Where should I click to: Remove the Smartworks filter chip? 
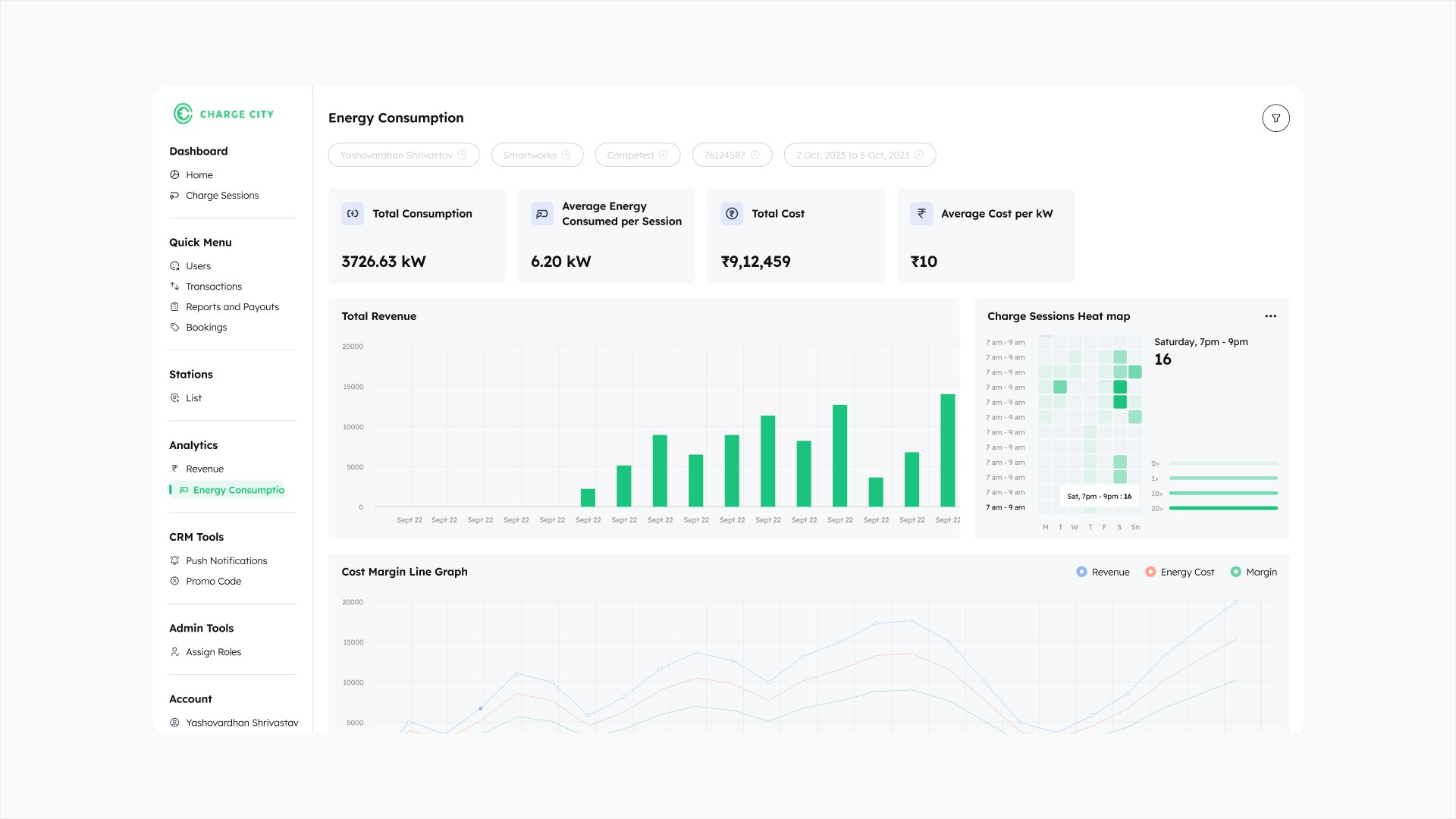tap(566, 155)
